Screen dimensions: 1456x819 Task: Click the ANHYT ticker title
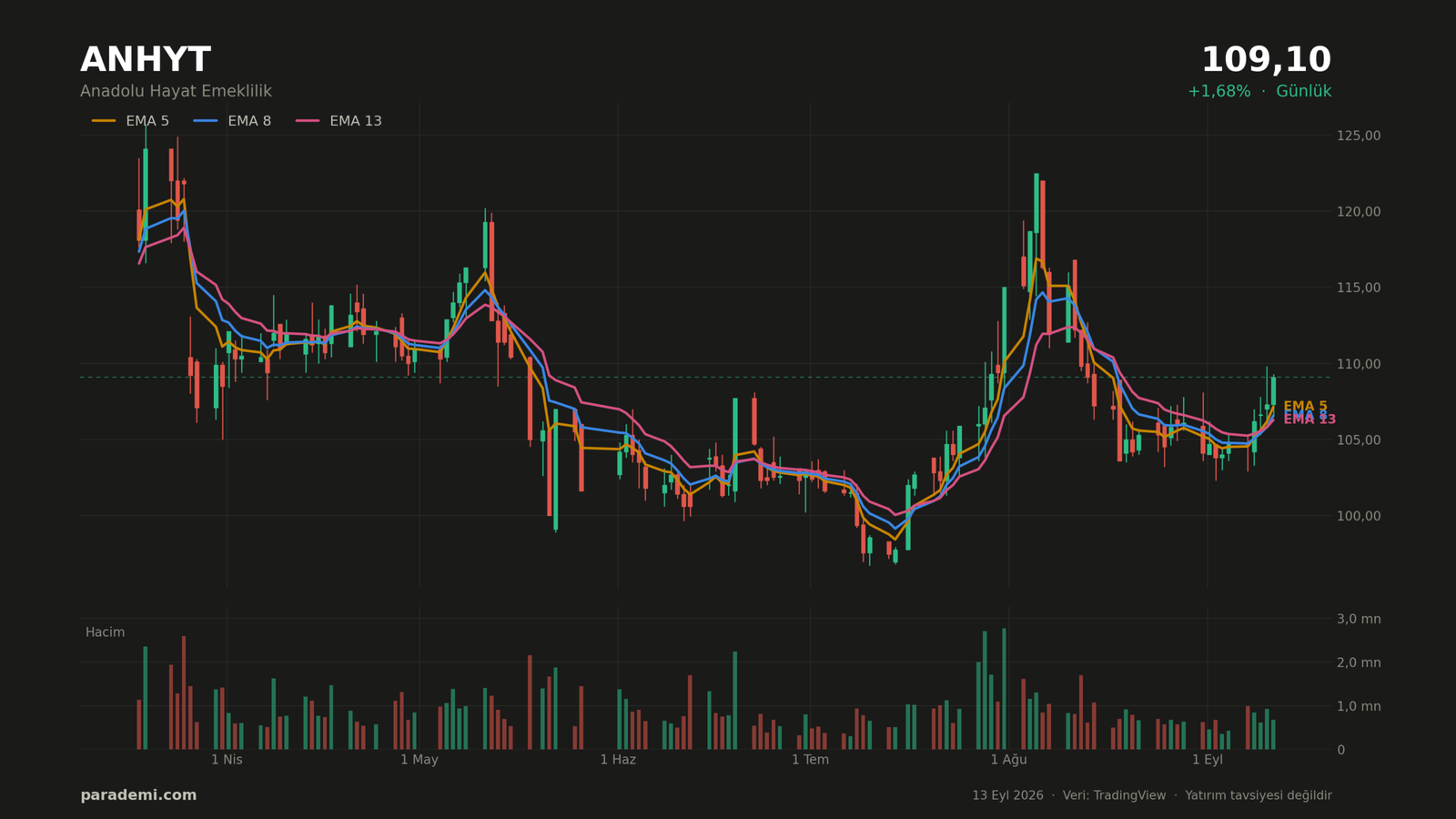coord(146,61)
